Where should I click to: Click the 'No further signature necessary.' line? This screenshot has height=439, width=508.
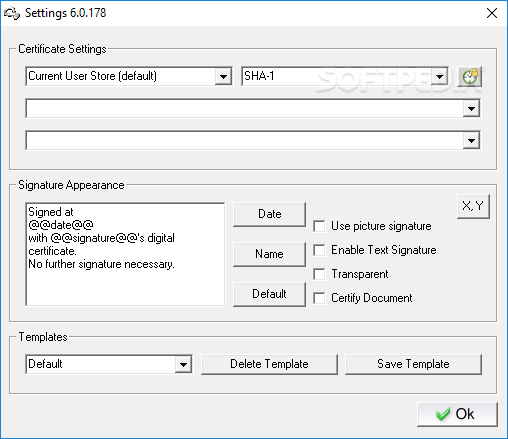101,264
